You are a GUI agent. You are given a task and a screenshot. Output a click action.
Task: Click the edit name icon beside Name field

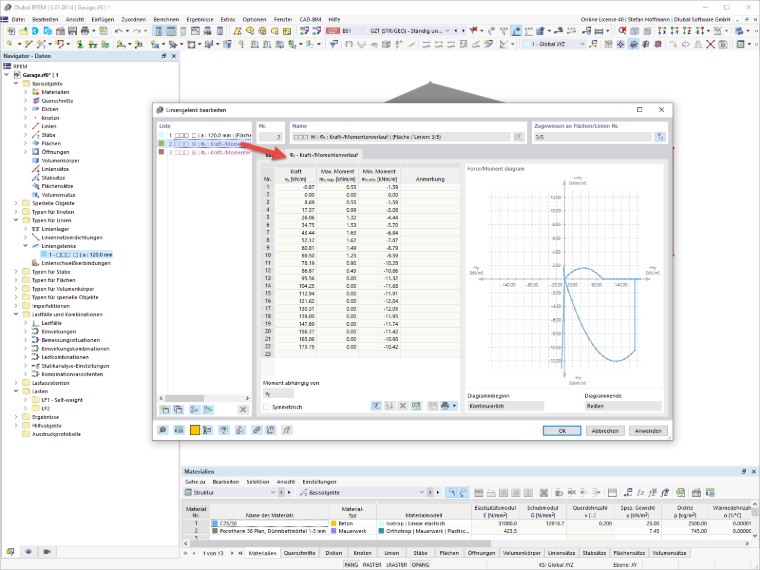coord(519,137)
